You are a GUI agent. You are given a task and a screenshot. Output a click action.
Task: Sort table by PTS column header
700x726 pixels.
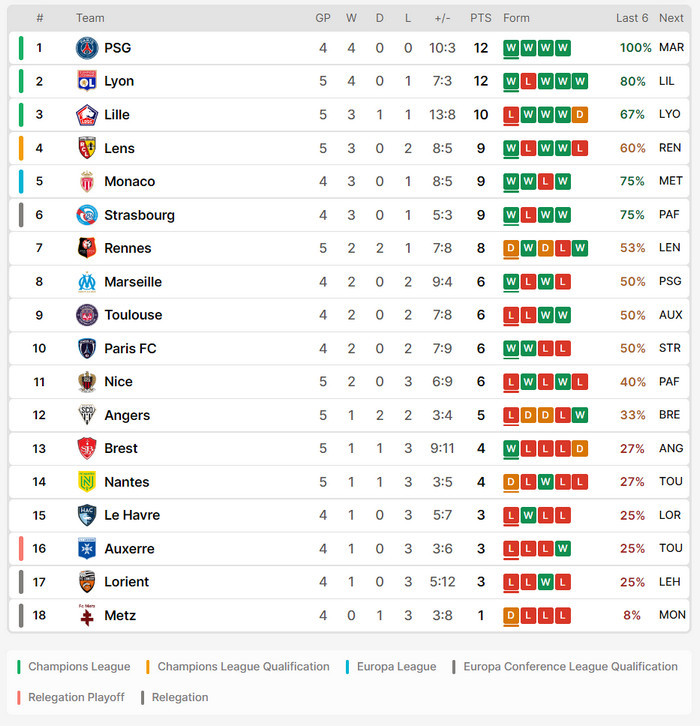pos(481,18)
